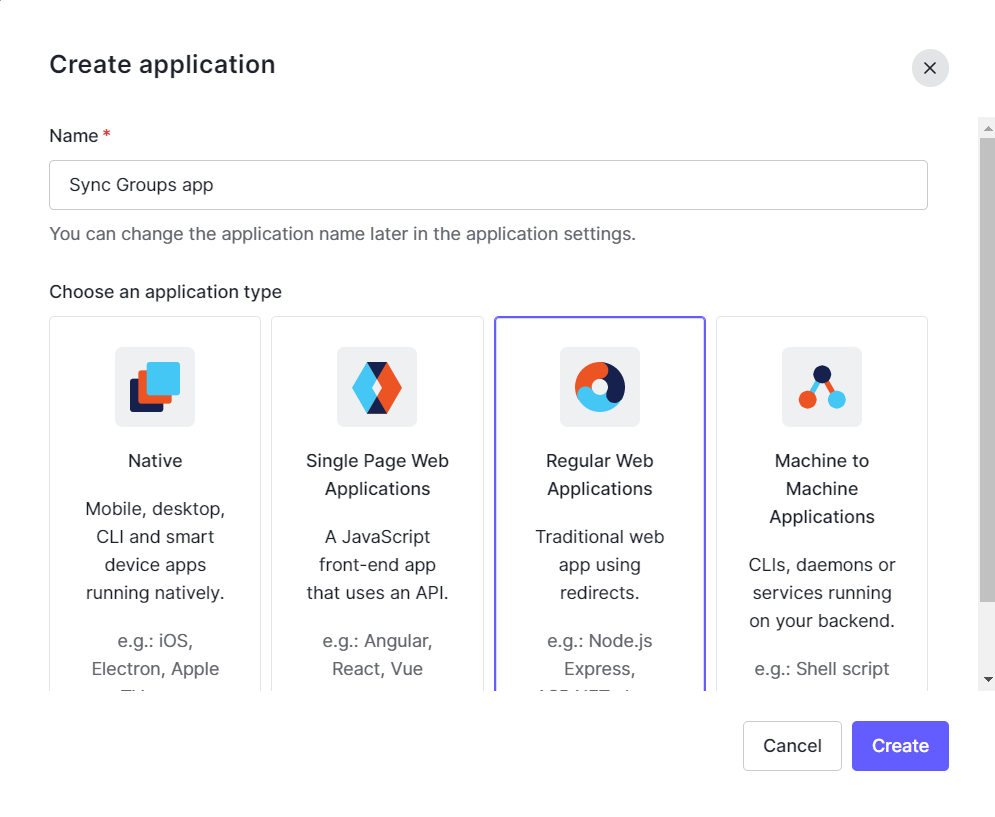Pick the Regular Web Applications title

point(599,475)
